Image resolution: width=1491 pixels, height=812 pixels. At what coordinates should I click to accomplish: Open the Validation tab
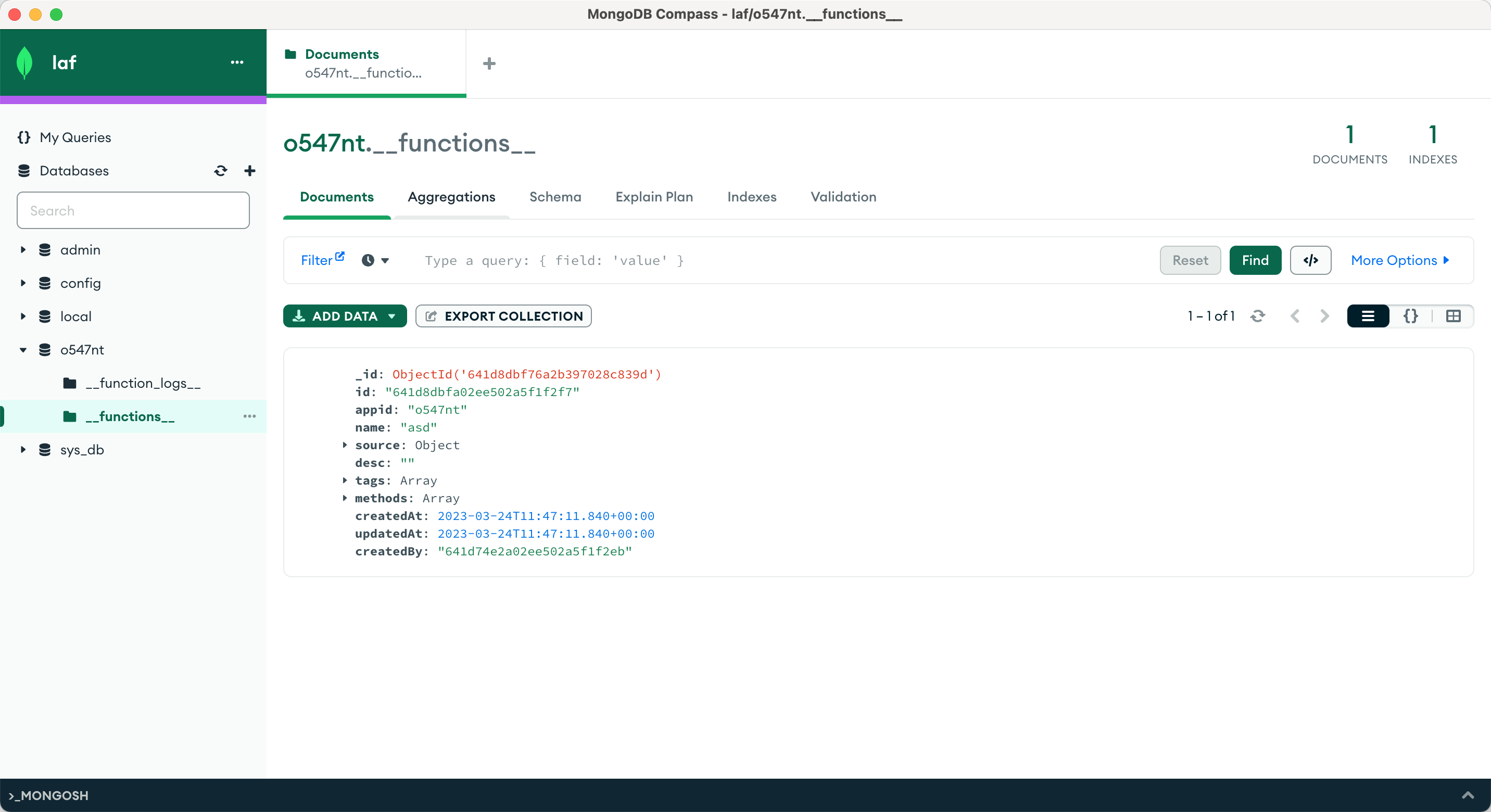[x=843, y=197]
